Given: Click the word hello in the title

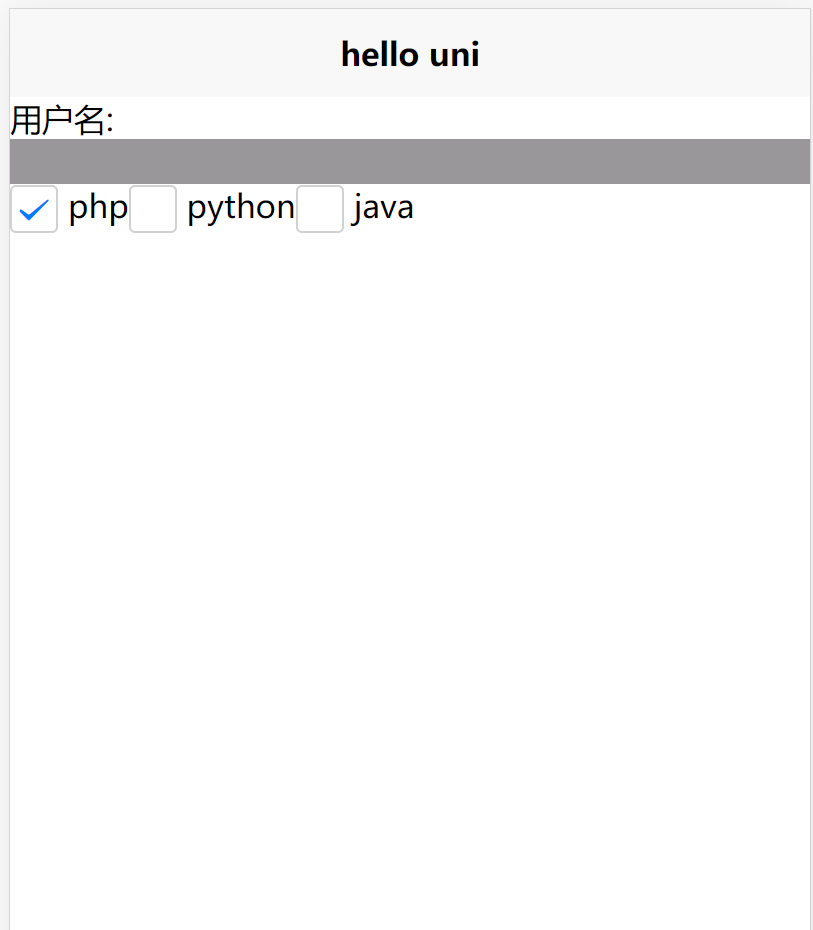Looking at the screenshot, I should (x=380, y=55).
